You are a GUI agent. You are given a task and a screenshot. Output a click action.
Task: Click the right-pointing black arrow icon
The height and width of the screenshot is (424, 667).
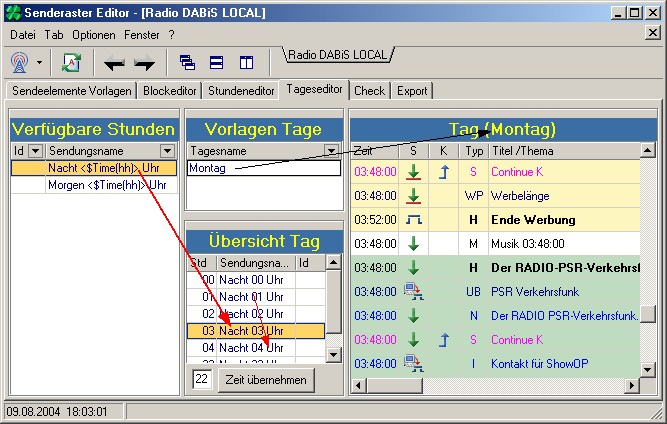145,63
